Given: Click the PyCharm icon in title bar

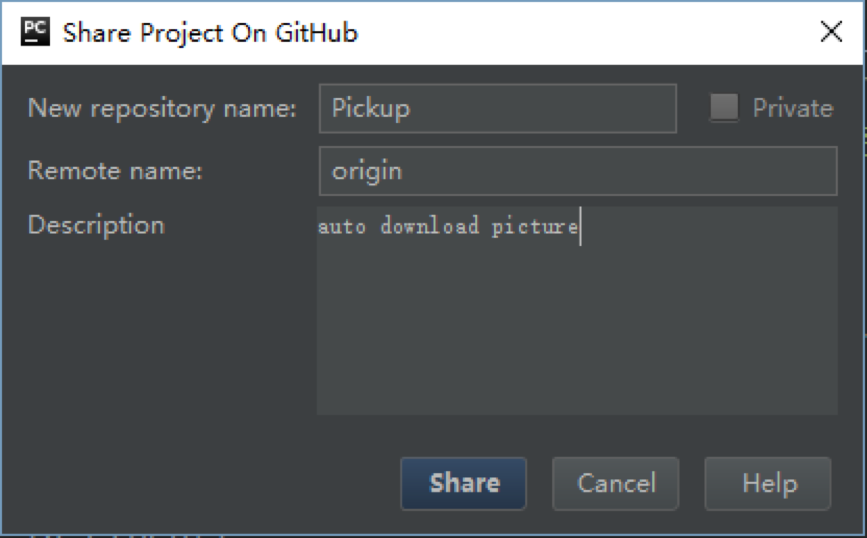Looking at the screenshot, I should click(35, 32).
